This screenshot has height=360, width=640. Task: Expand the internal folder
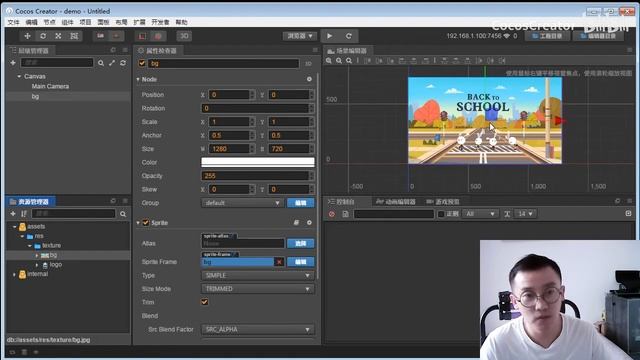pyautogui.click(x=14, y=274)
